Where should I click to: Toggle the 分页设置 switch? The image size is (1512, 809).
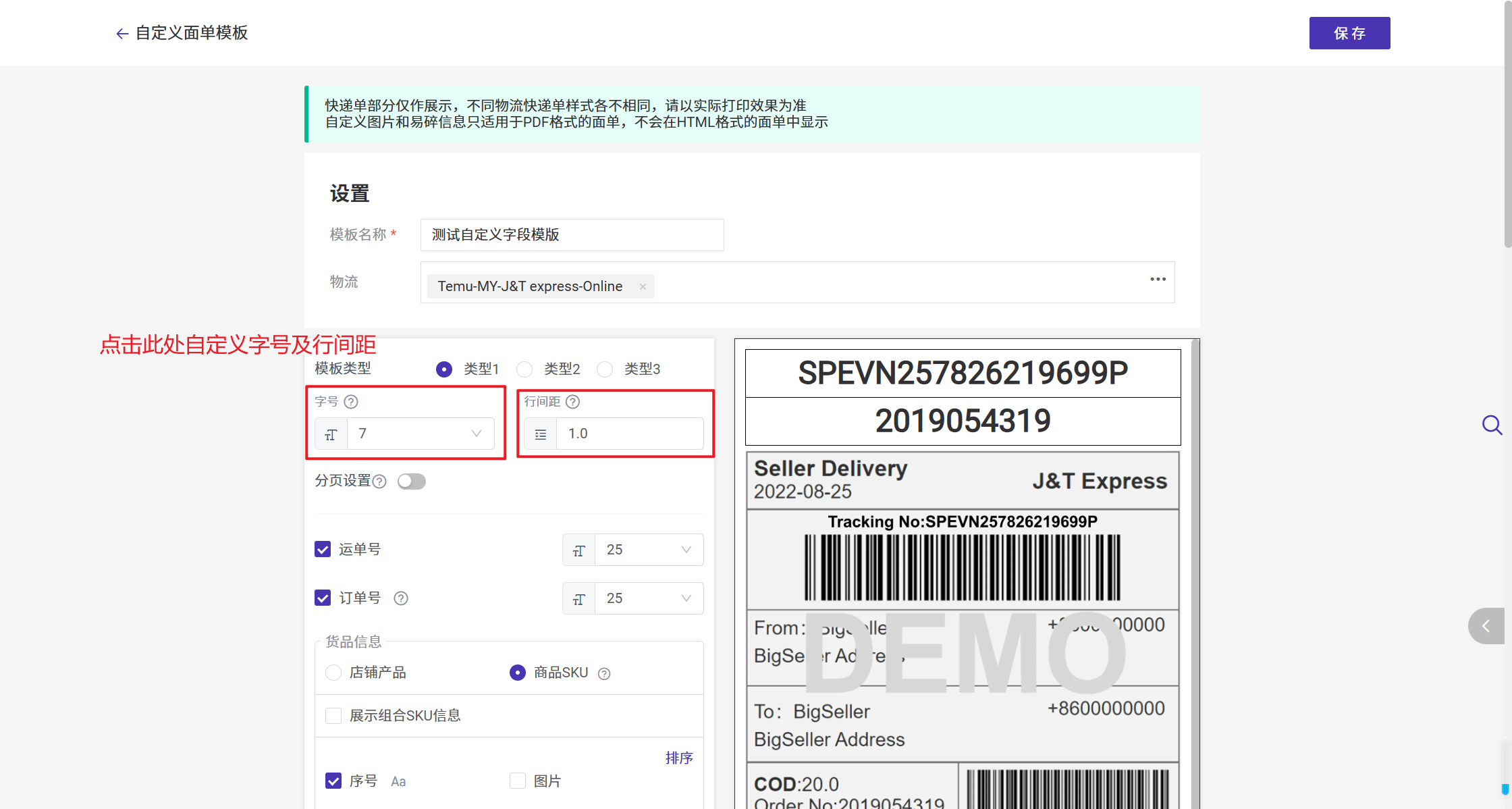click(411, 481)
